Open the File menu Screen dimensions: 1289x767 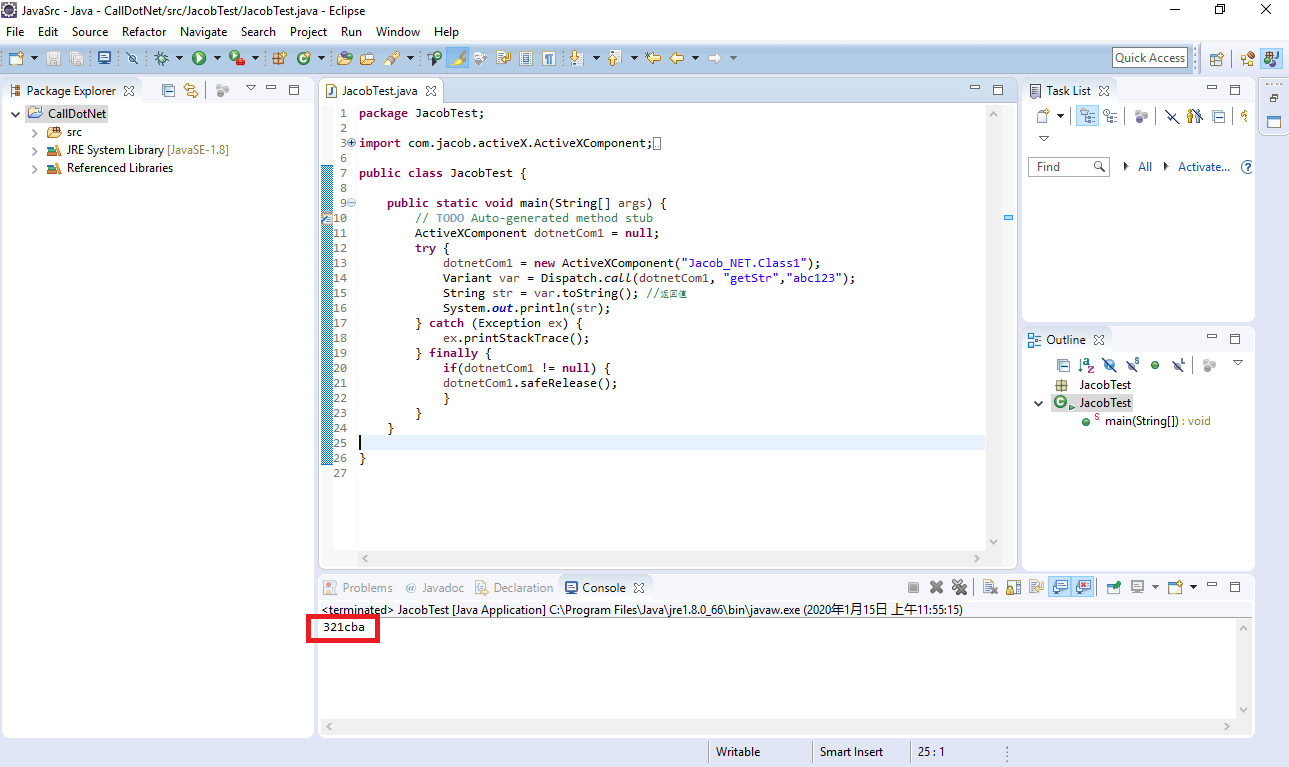[15, 32]
